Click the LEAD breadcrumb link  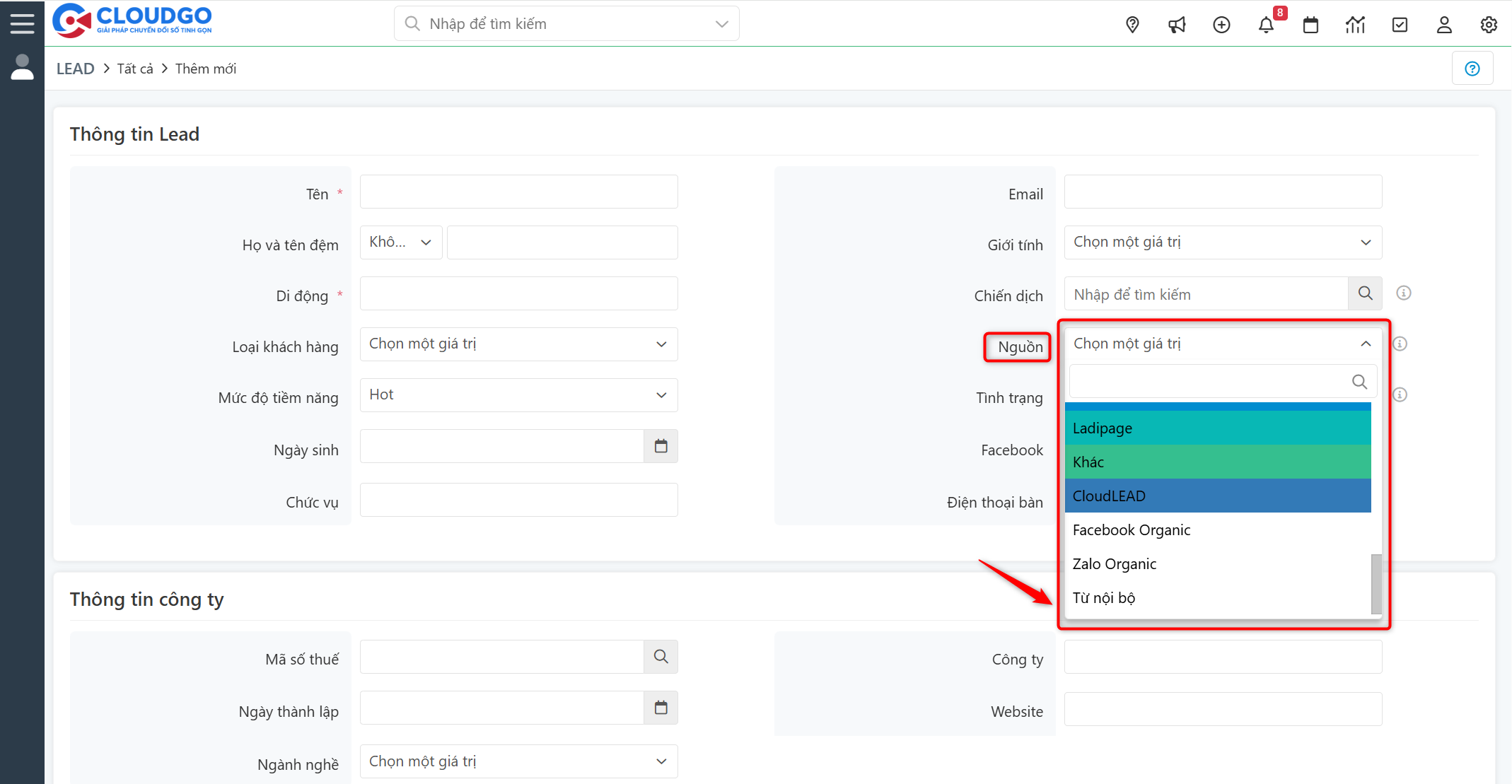click(x=75, y=68)
